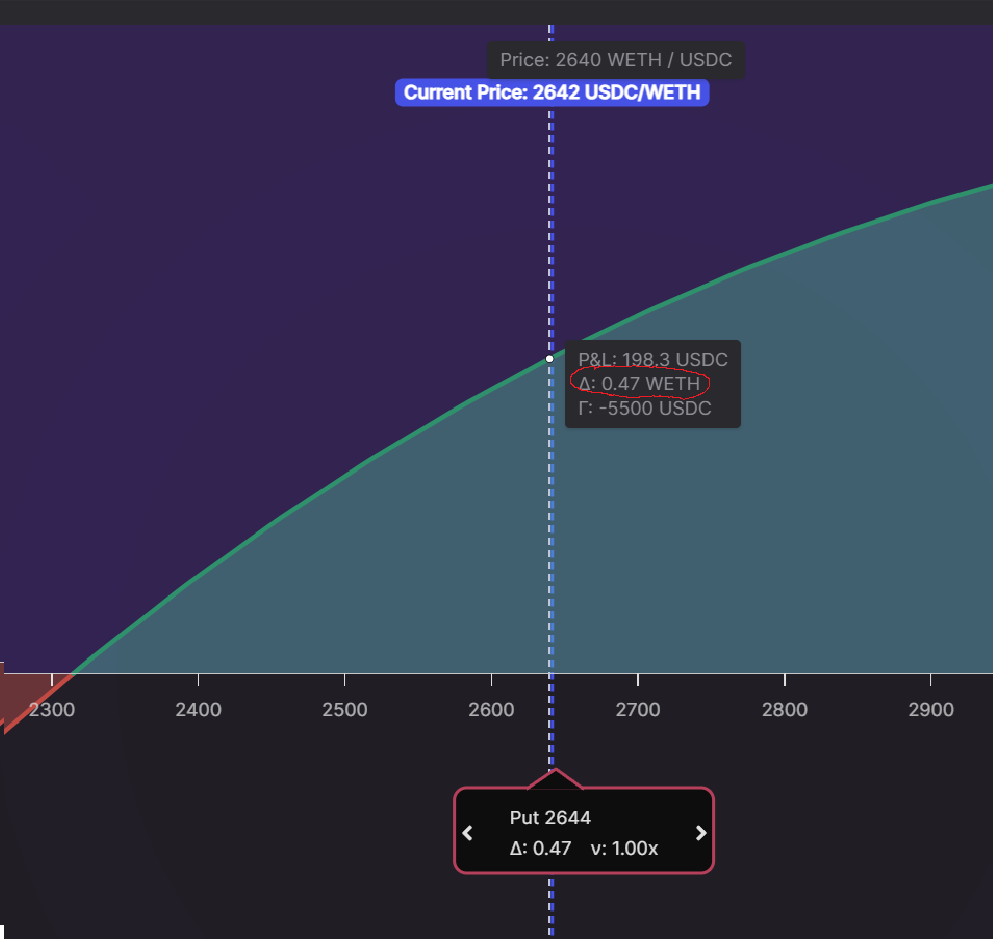
Task: Click the P&L: 198.3 USDC readout
Action: click(x=653, y=360)
